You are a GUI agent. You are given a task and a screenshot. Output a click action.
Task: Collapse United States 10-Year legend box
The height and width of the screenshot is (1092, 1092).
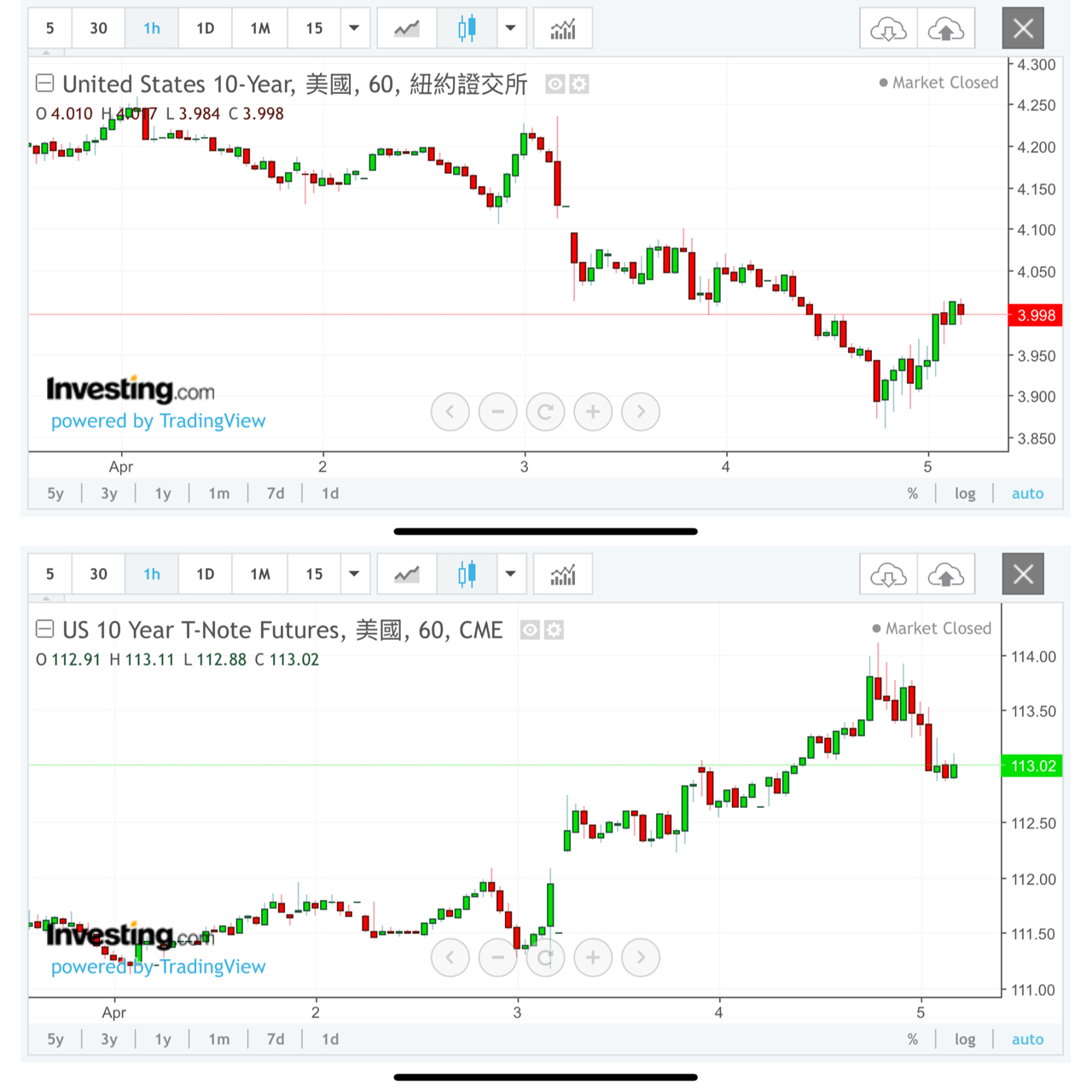tap(45, 84)
